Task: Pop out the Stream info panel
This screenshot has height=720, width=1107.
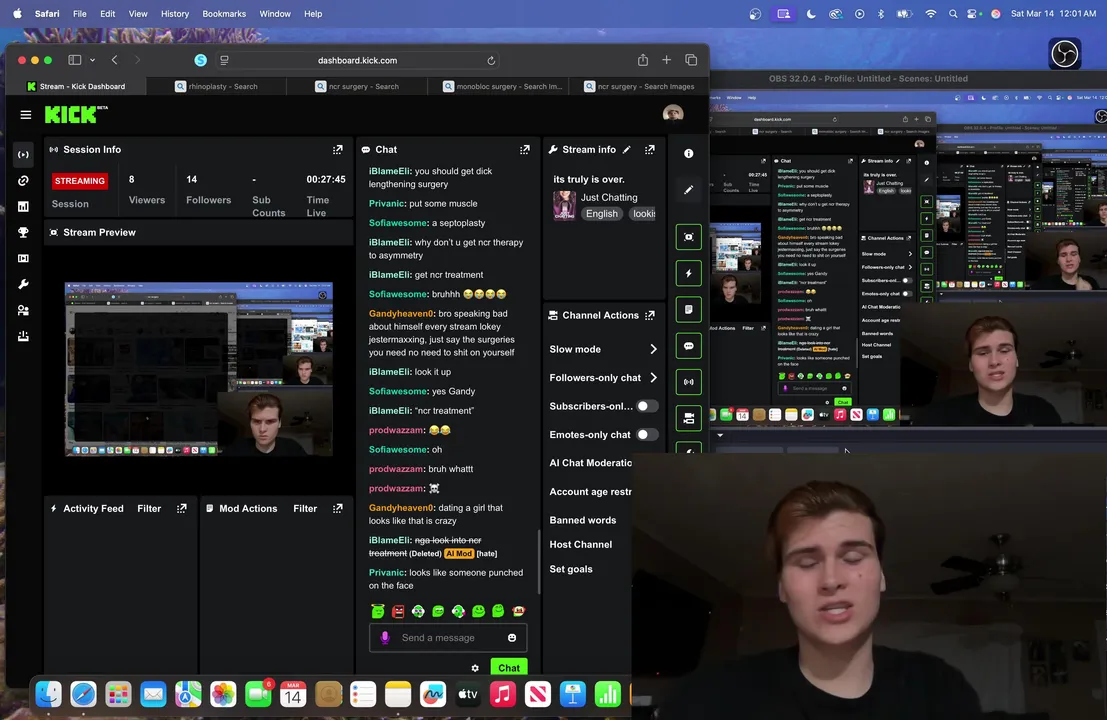Action: [650, 150]
